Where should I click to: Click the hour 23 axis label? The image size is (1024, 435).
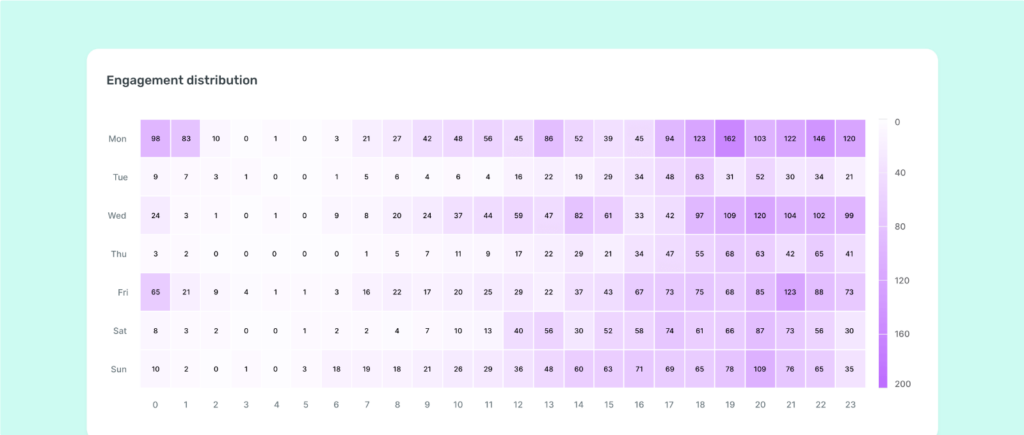850,405
